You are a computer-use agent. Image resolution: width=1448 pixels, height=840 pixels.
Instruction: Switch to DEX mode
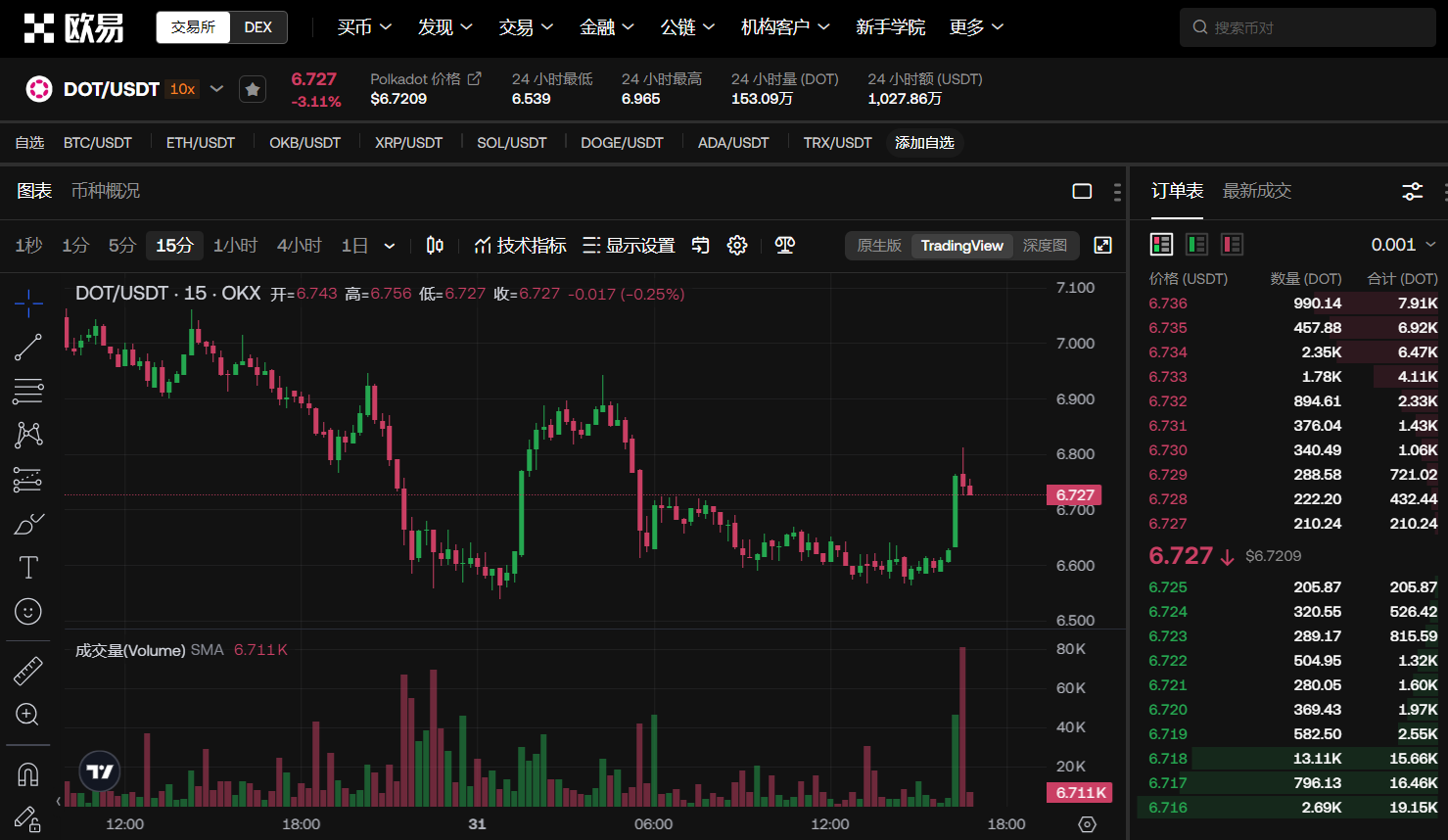click(x=258, y=27)
